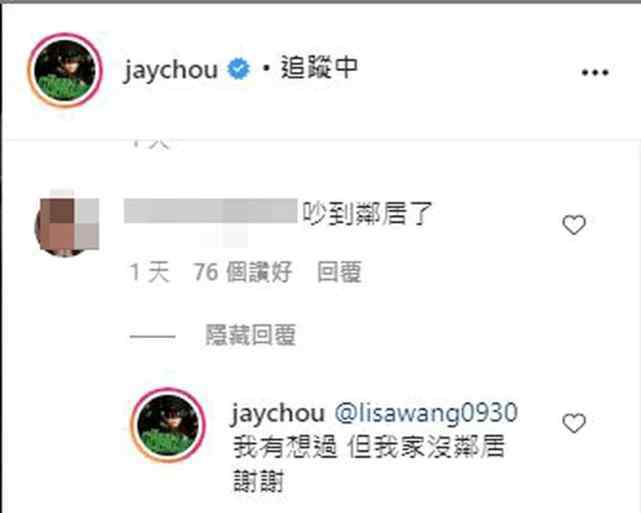This screenshot has width=641, height=513.
Task: View the 76 個讚好 likes list
Action: 243,272
